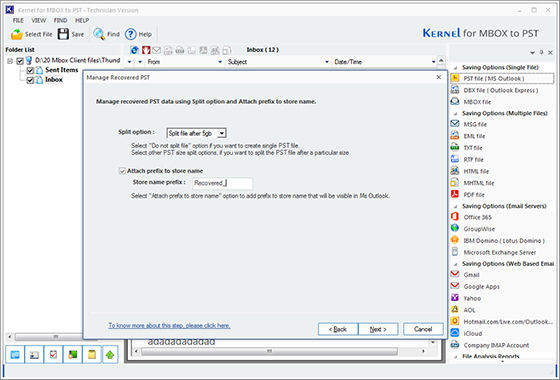Image resolution: width=560 pixels, height=380 pixels.
Task: Open the VIEW menu
Action: click(x=39, y=20)
